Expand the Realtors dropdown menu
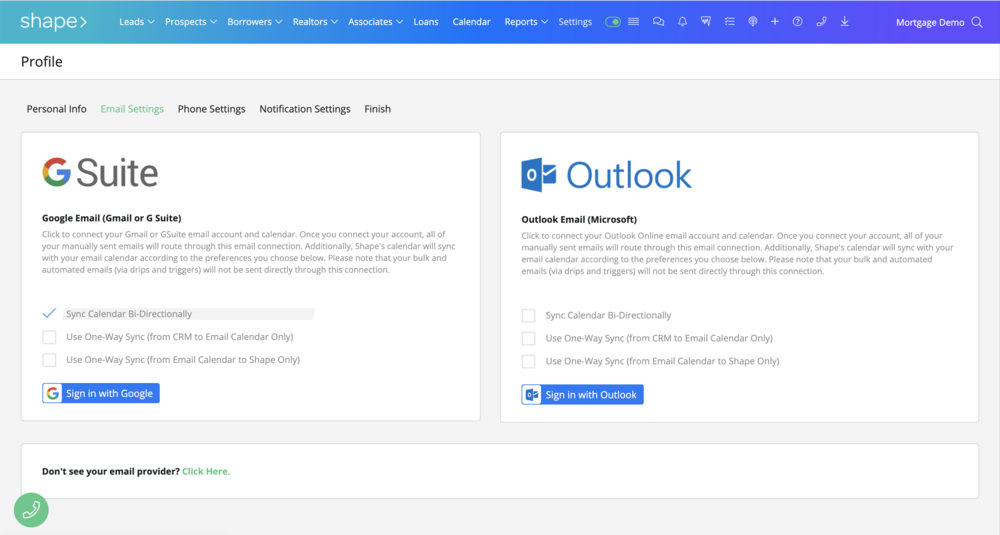Screen dimensions: 1000x535 (315, 22)
